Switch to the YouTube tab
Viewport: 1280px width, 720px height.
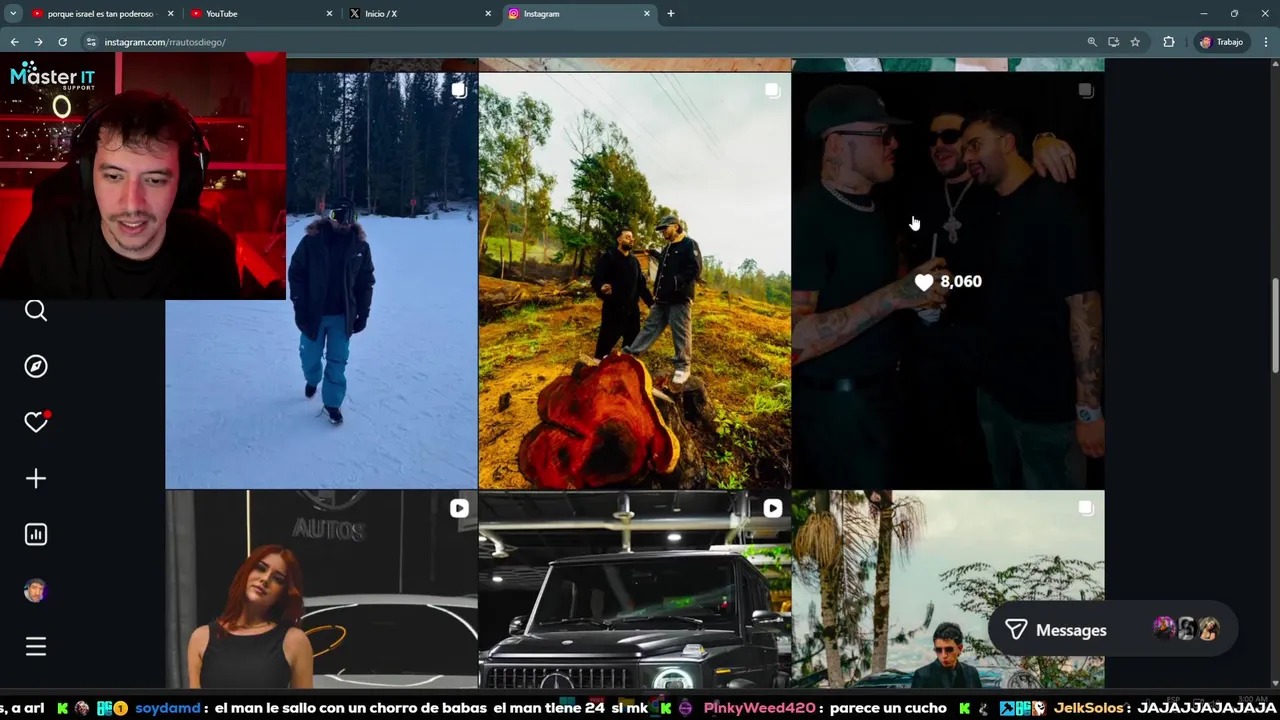260,14
